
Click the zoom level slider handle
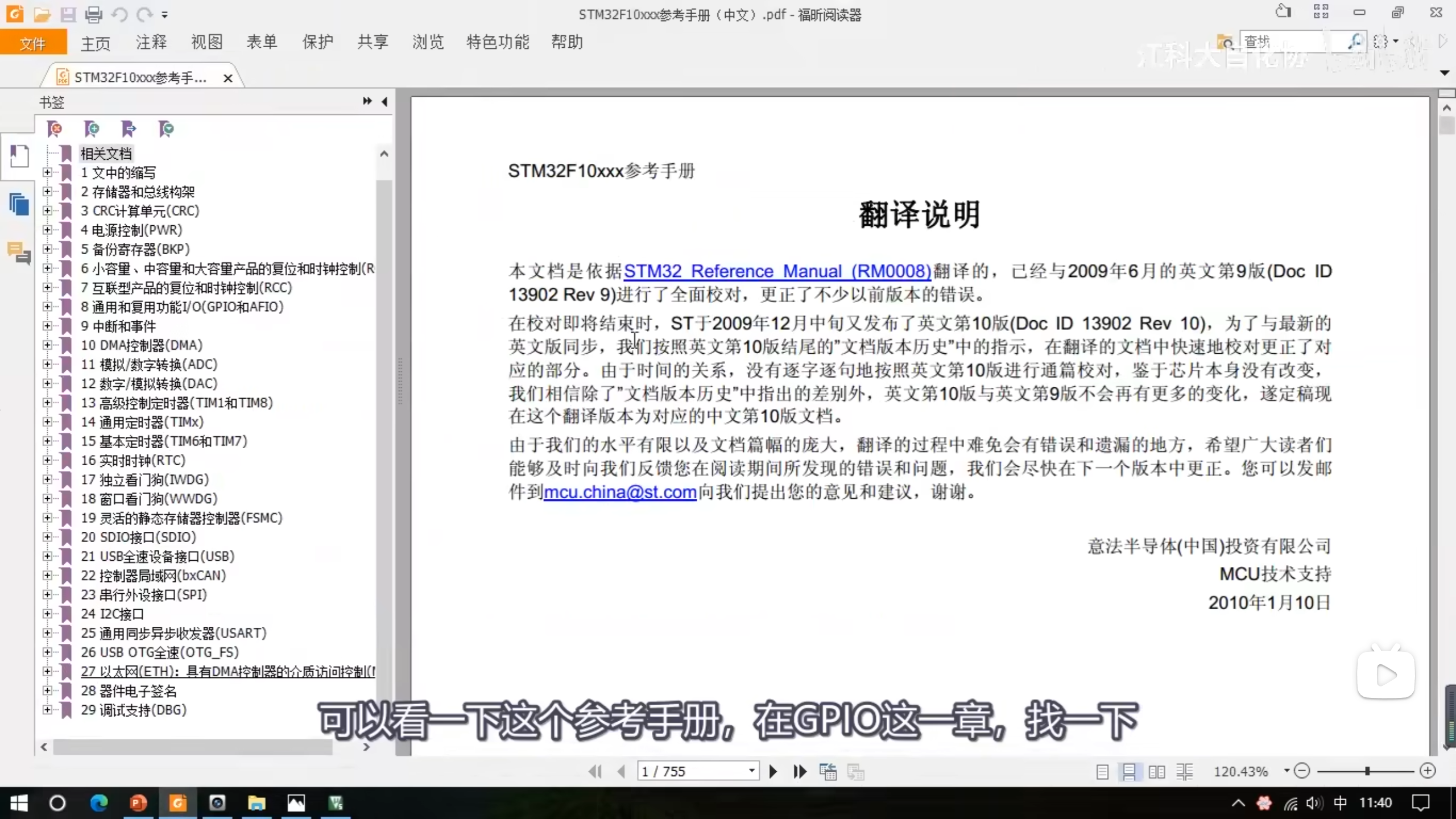tap(1367, 771)
